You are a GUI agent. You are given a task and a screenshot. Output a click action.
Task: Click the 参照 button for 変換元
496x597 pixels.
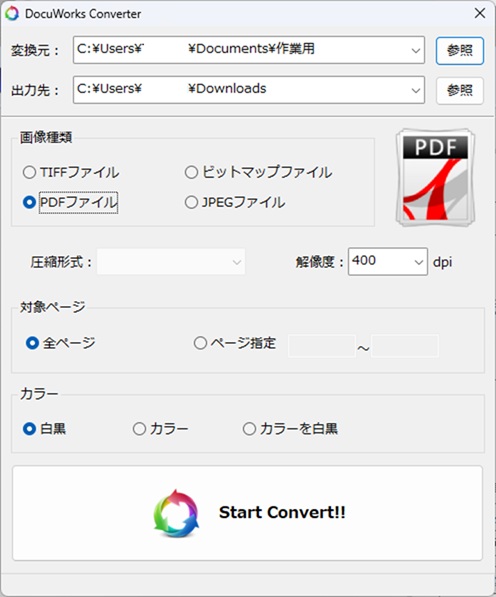tap(460, 51)
